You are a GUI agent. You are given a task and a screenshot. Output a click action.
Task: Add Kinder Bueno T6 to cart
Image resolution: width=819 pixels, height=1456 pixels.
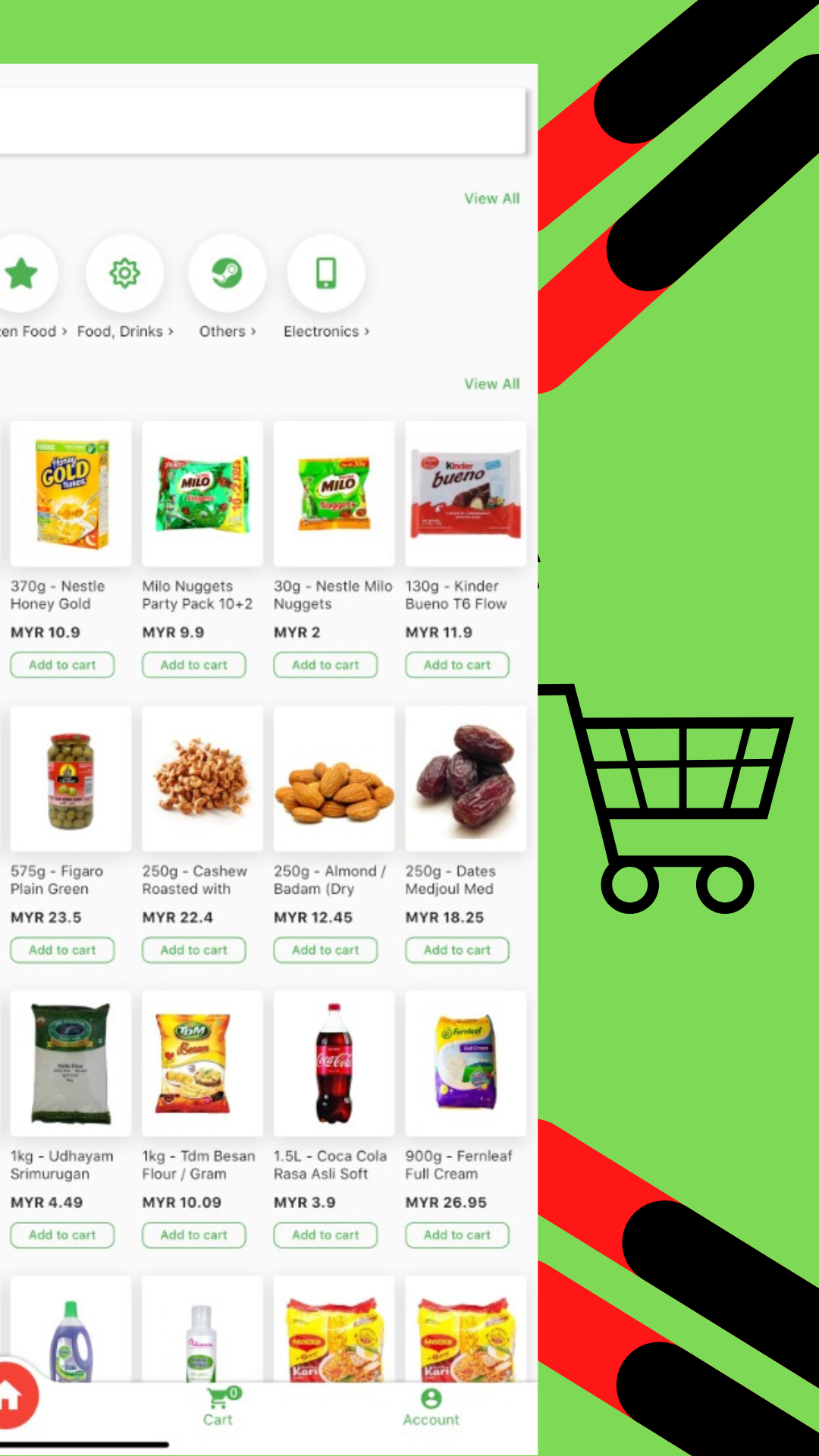[x=457, y=665]
